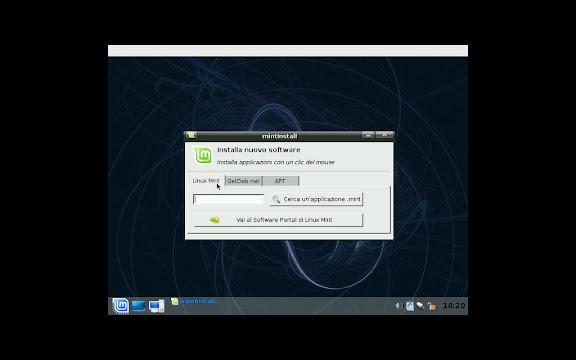Open the volume speaker tray icon

(x=399, y=306)
